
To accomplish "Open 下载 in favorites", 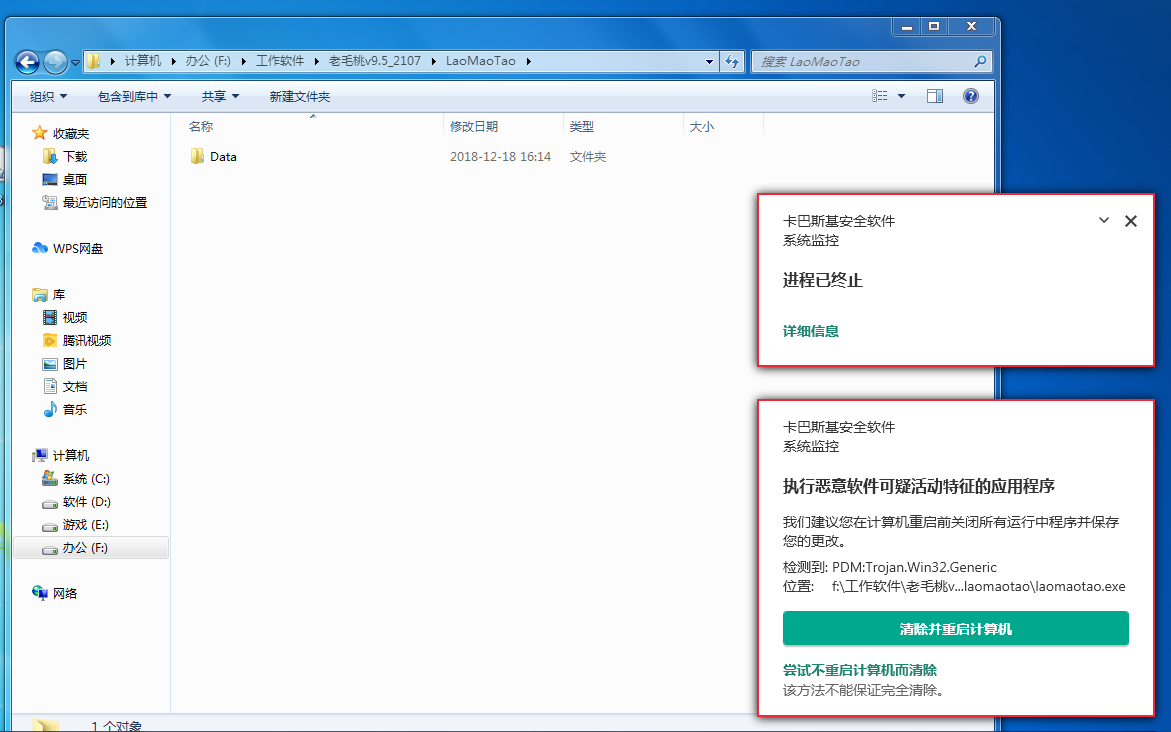I will 75,157.
